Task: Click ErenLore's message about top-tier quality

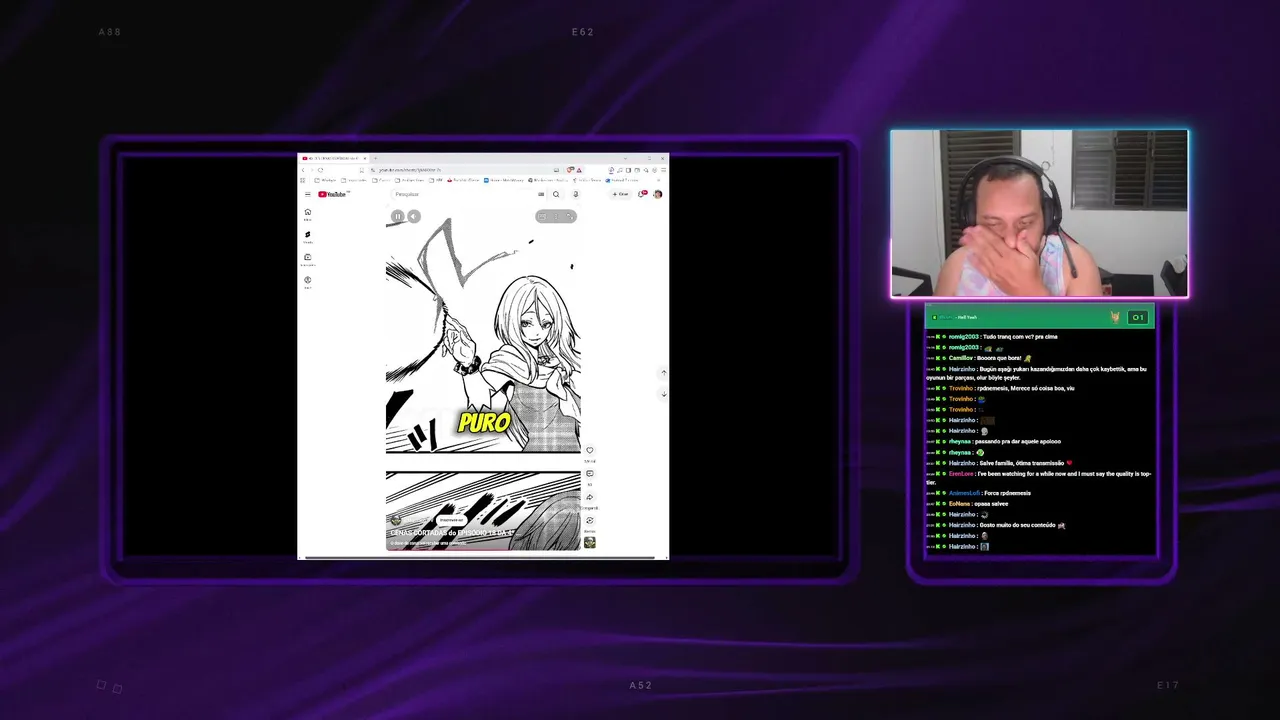Action: point(1039,478)
